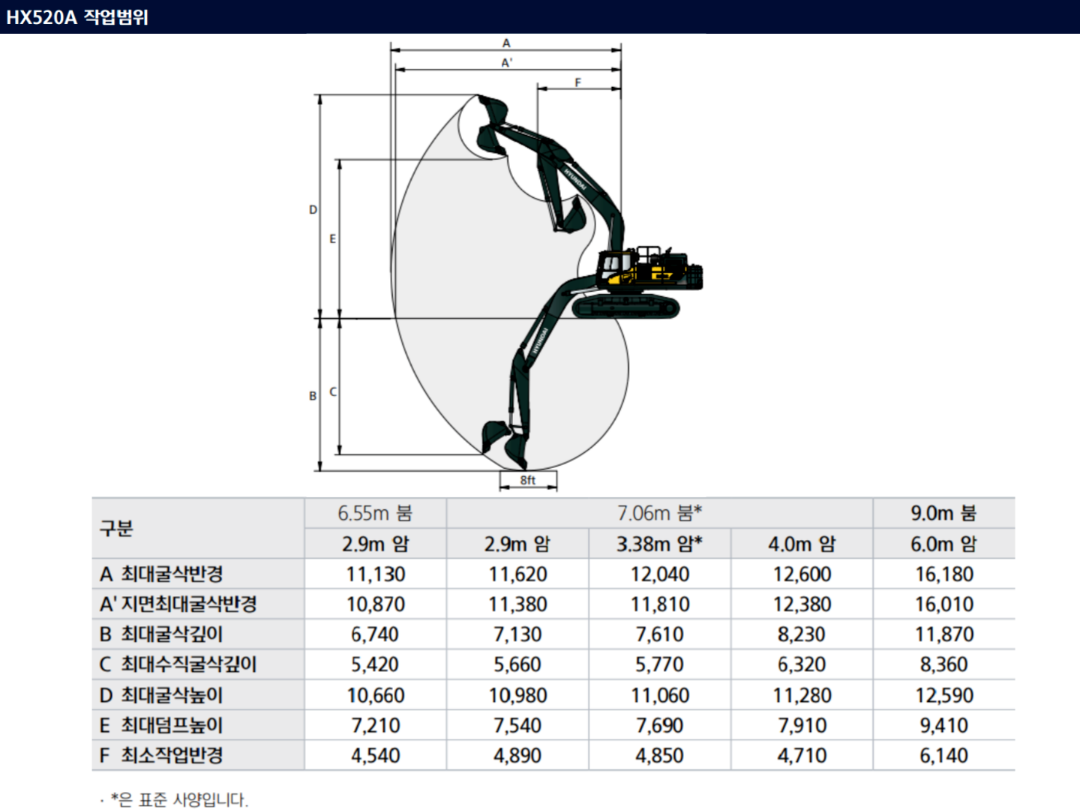The height and width of the screenshot is (810, 1080).
Task: Click the dimension letter 'E' in the diagram
Action: (333, 239)
